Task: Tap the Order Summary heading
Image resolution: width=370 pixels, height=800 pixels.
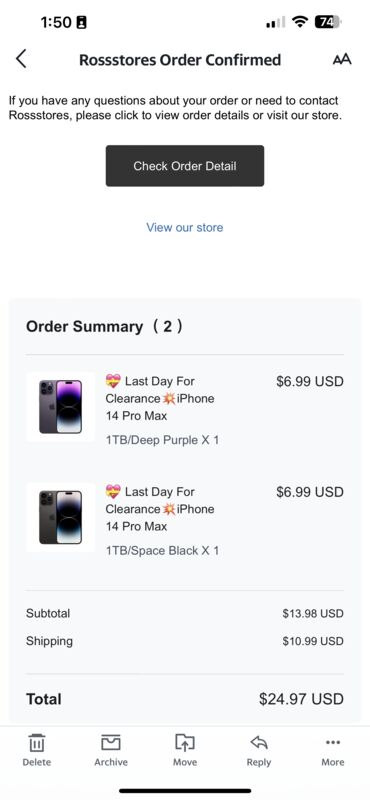Action: 104,327
